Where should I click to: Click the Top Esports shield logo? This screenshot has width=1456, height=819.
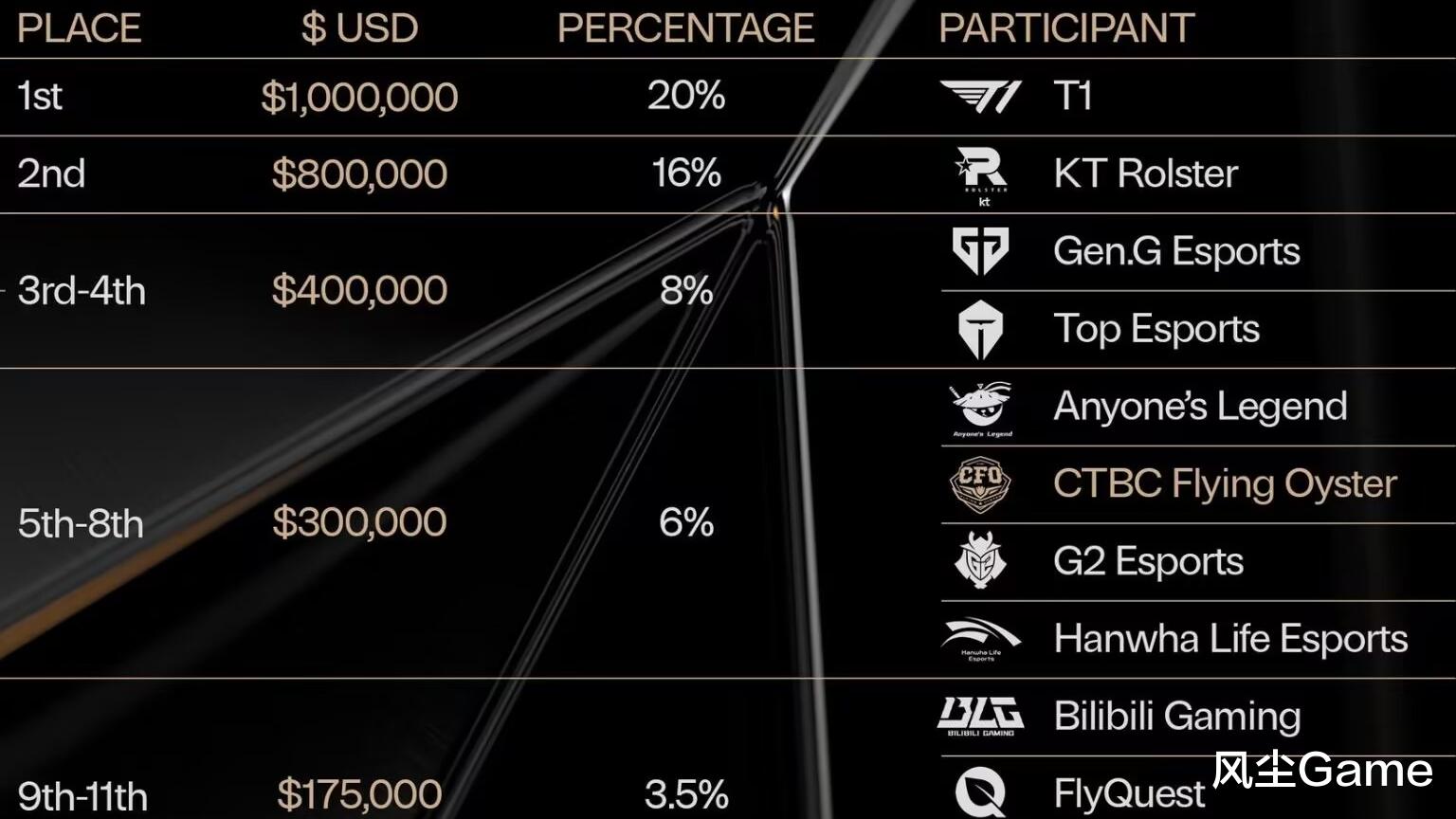click(980, 330)
